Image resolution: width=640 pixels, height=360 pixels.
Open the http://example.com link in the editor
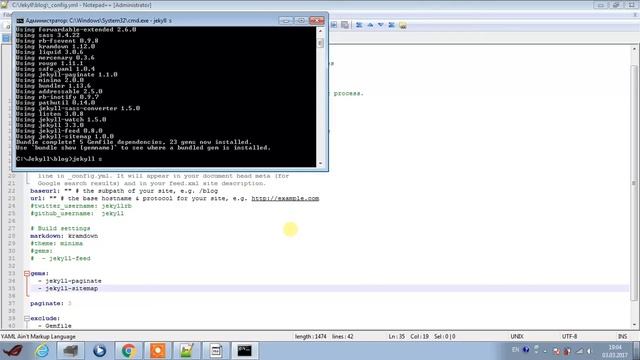[285, 198]
